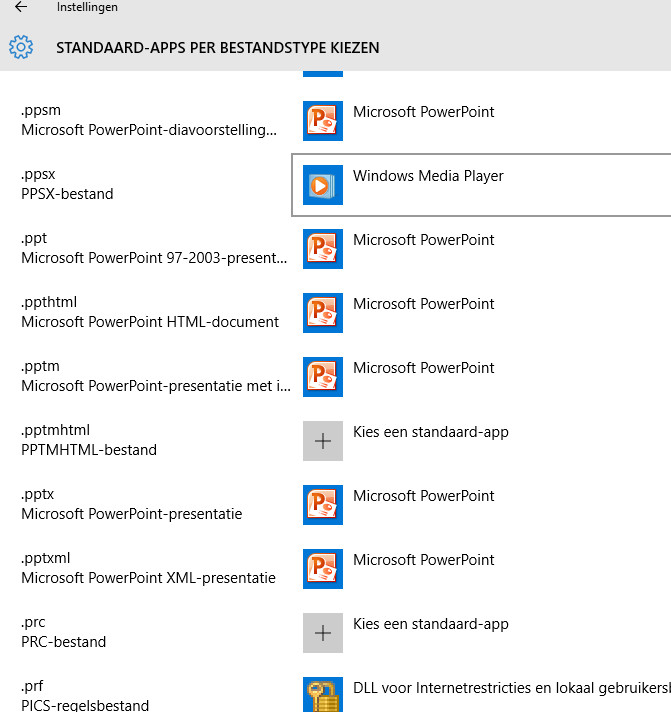Click the PowerPoint icon for .ppthtml
Screen dimensions: 671x712
(323, 313)
